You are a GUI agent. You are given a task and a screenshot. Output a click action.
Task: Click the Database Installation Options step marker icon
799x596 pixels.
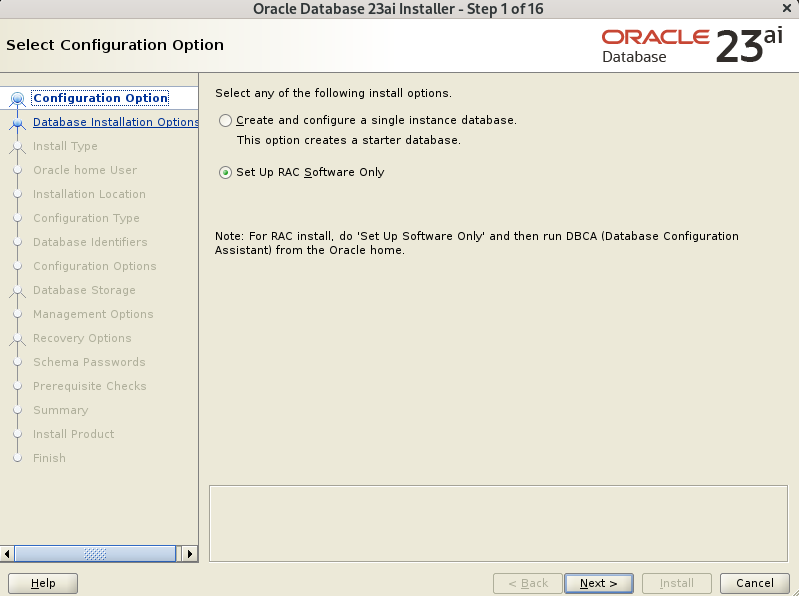point(17,123)
